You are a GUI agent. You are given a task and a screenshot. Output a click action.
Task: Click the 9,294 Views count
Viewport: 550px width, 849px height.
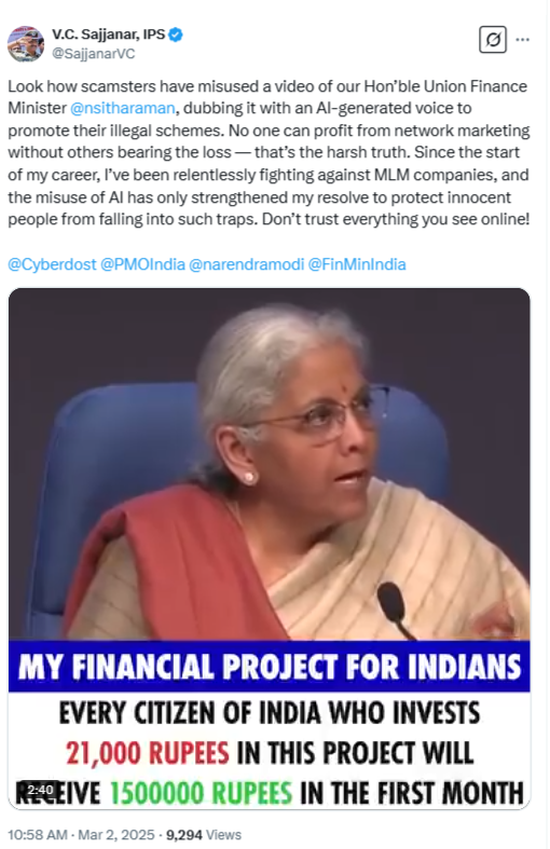click(x=204, y=835)
